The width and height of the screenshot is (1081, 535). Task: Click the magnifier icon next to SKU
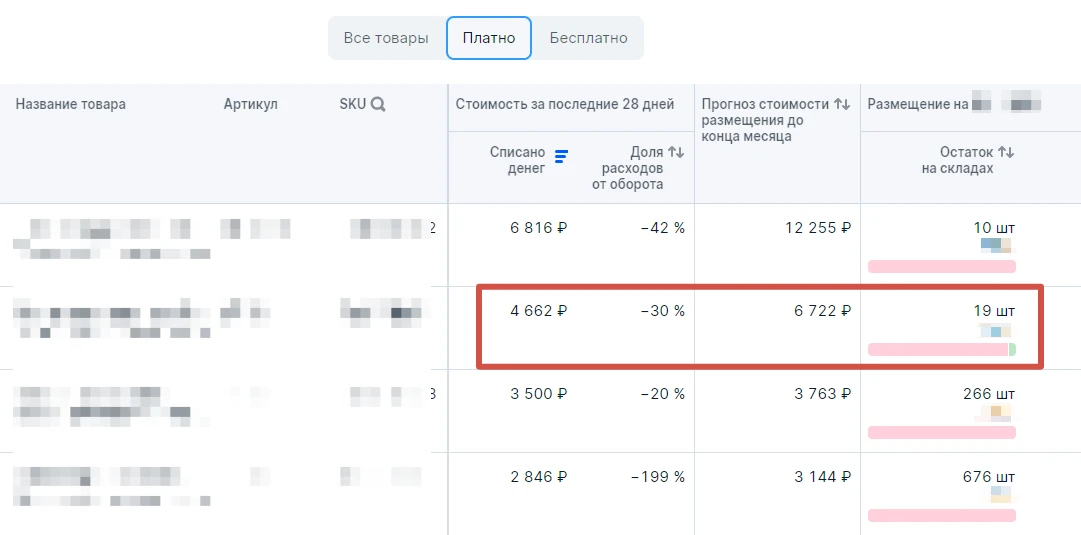(x=378, y=104)
